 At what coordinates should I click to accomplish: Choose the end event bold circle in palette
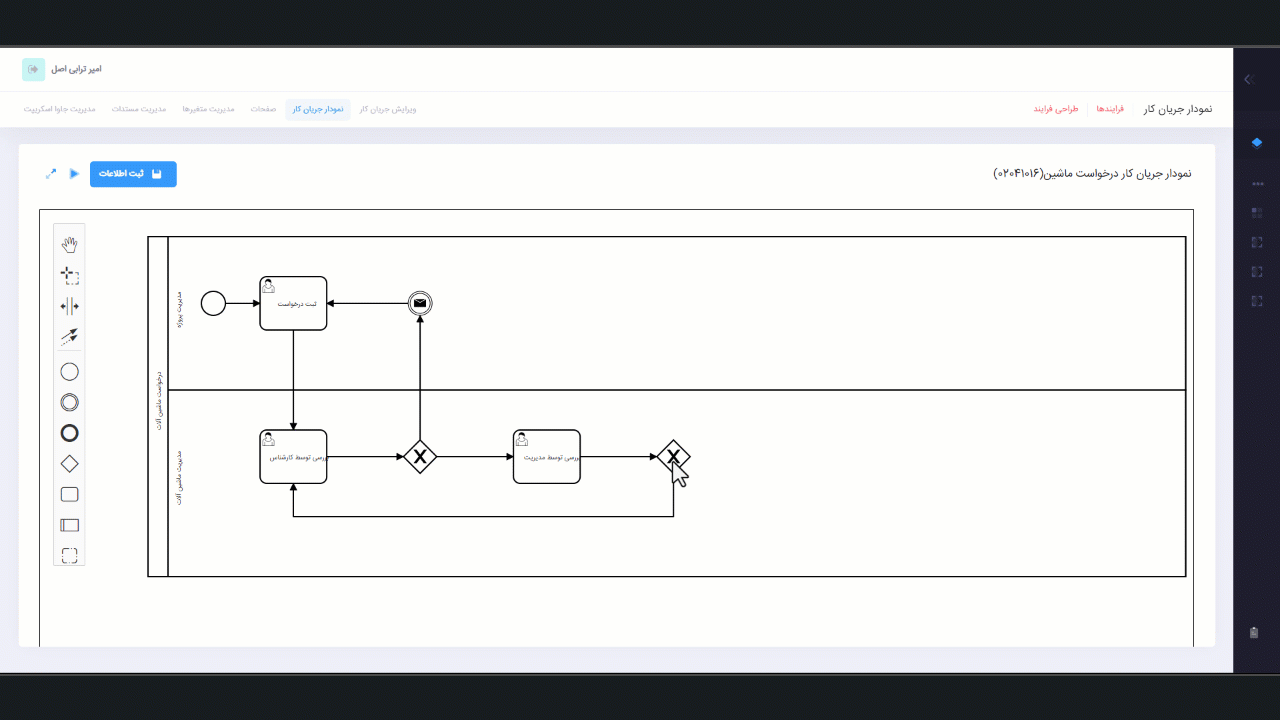pos(69,433)
